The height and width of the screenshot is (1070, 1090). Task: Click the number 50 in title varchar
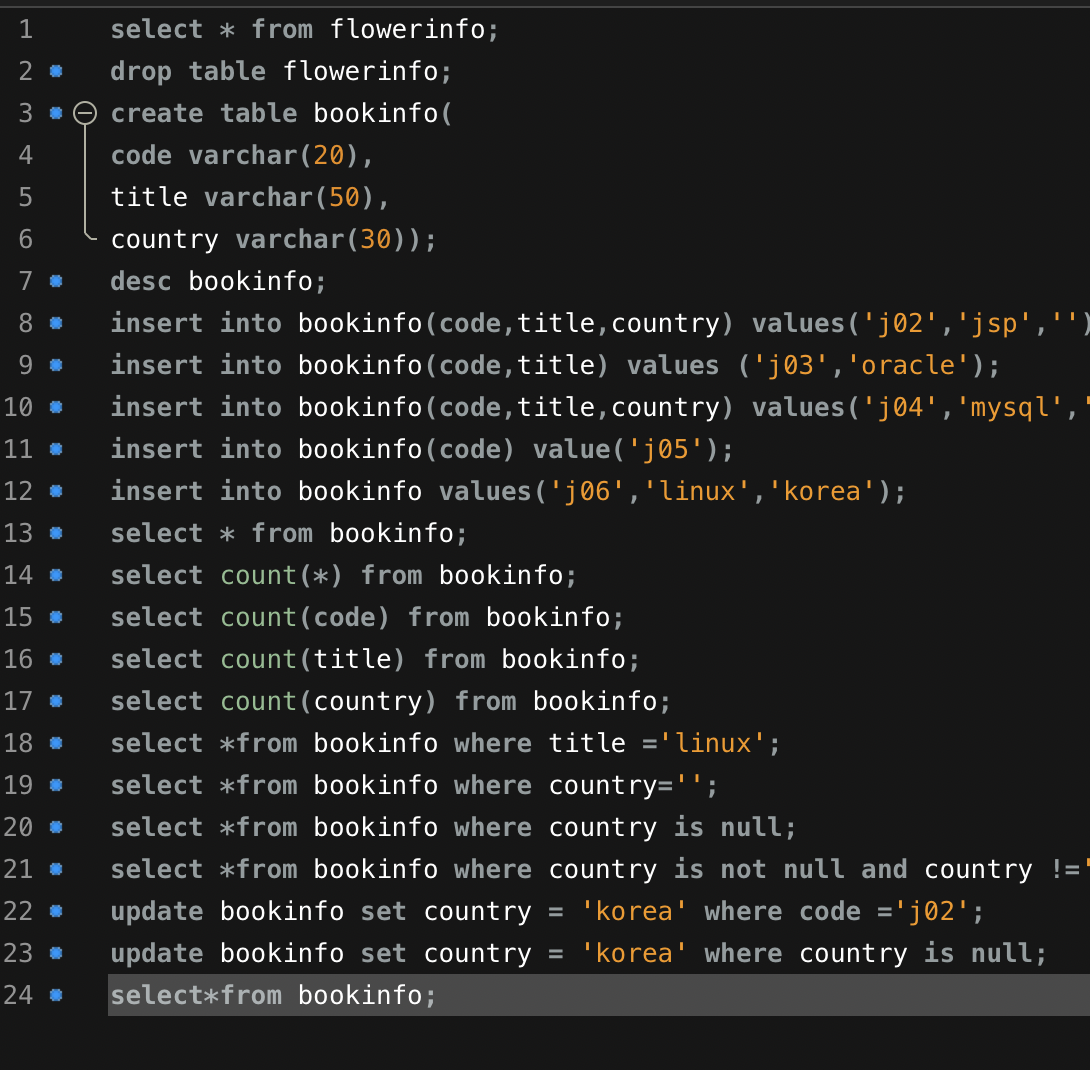tap(343, 197)
